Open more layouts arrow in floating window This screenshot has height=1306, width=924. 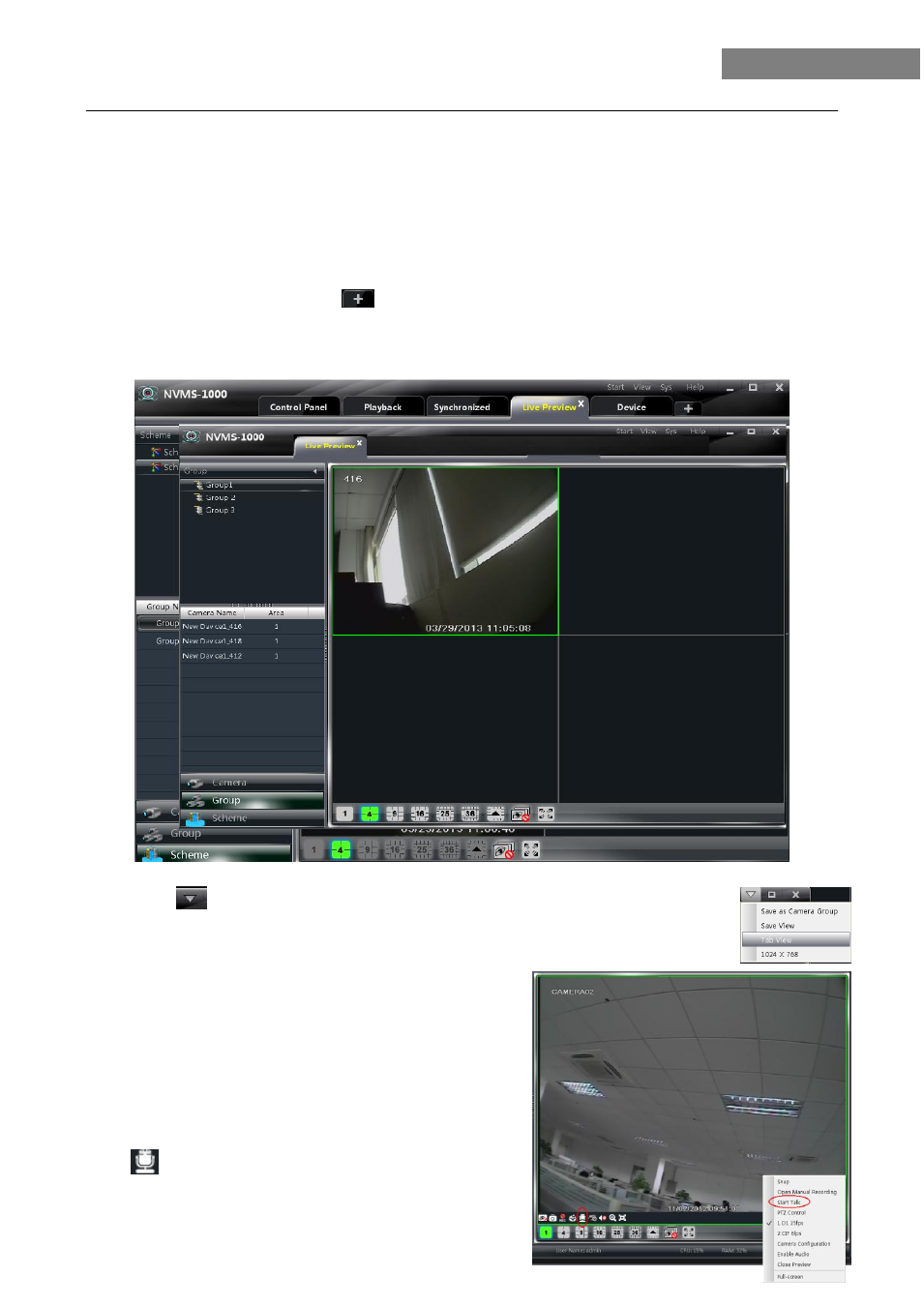(x=495, y=815)
